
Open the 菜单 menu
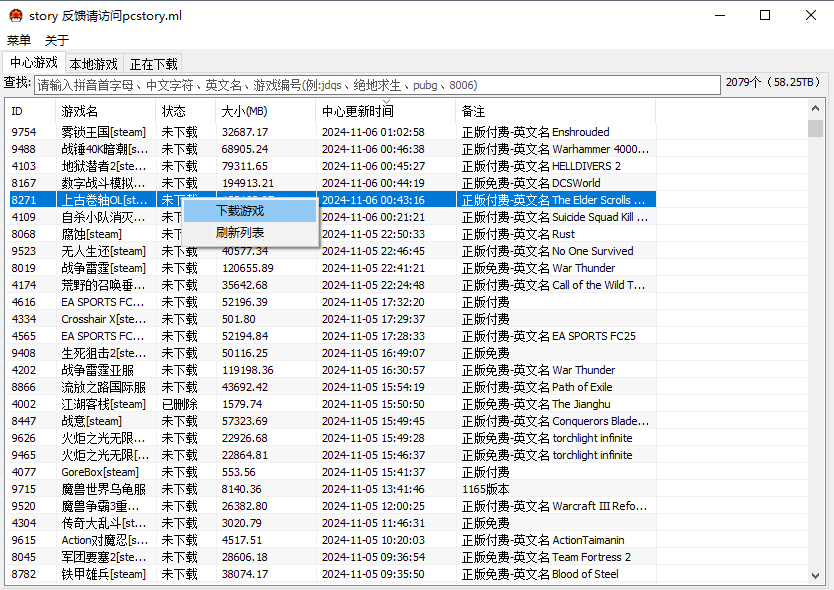pos(19,40)
